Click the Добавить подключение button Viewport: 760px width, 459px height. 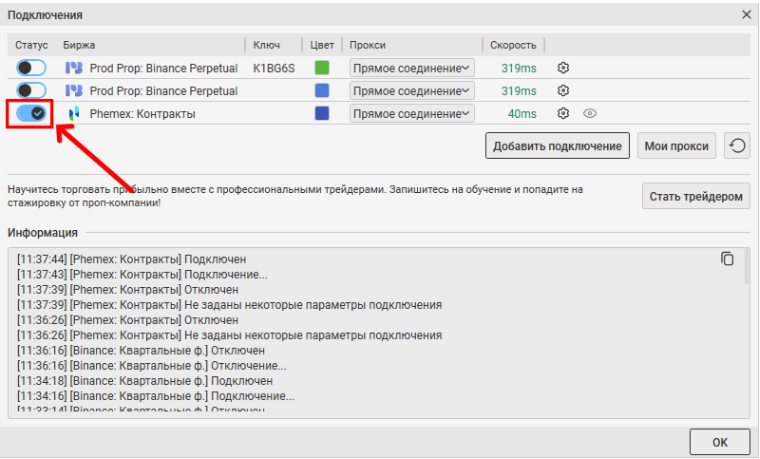click(x=557, y=146)
